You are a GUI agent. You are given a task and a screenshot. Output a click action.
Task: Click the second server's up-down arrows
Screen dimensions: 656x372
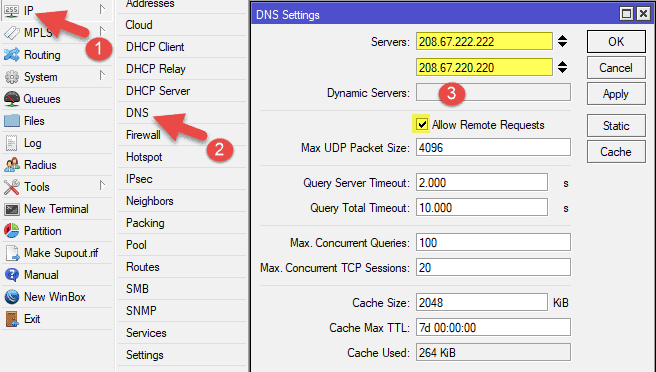(x=563, y=67)
